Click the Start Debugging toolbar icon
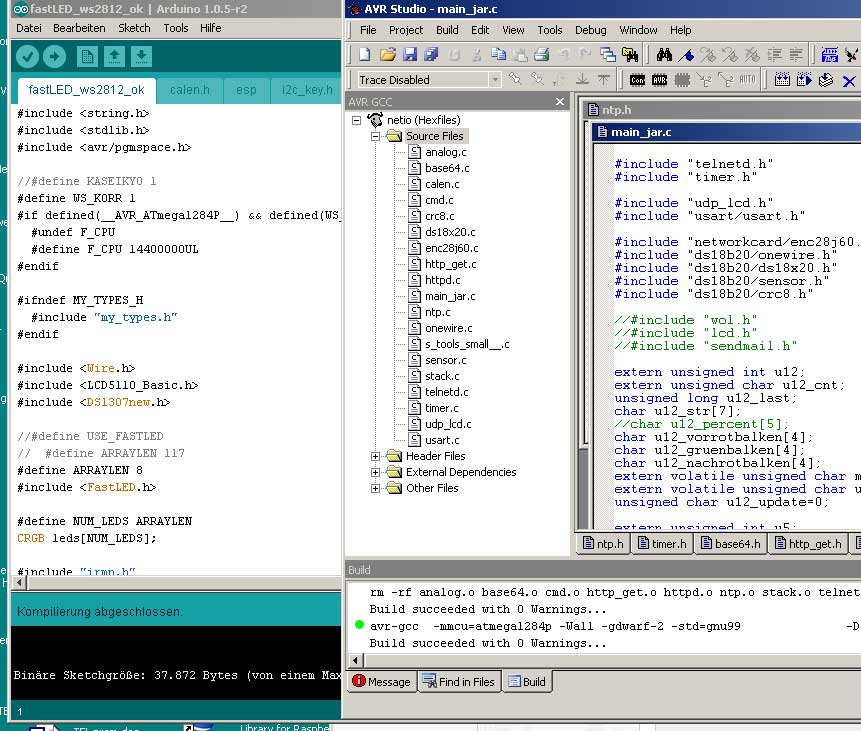The image size is (861, 731). 829,54
